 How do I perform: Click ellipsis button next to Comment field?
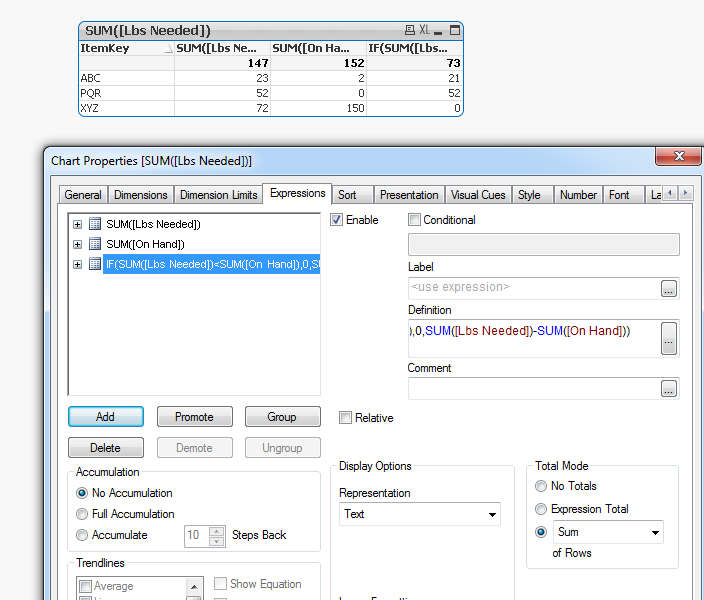[x=669, y=388]
